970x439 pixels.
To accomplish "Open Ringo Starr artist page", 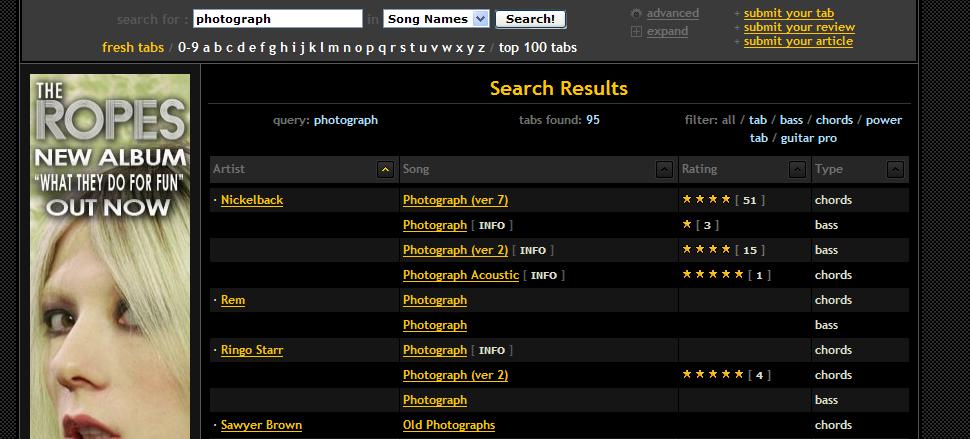I will click(252, 351).
